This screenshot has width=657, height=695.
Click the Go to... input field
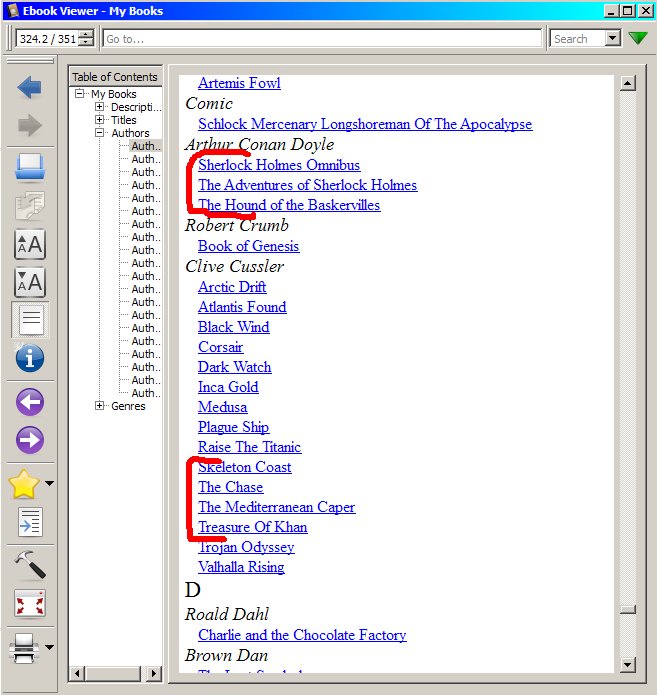tap(322, 39)
